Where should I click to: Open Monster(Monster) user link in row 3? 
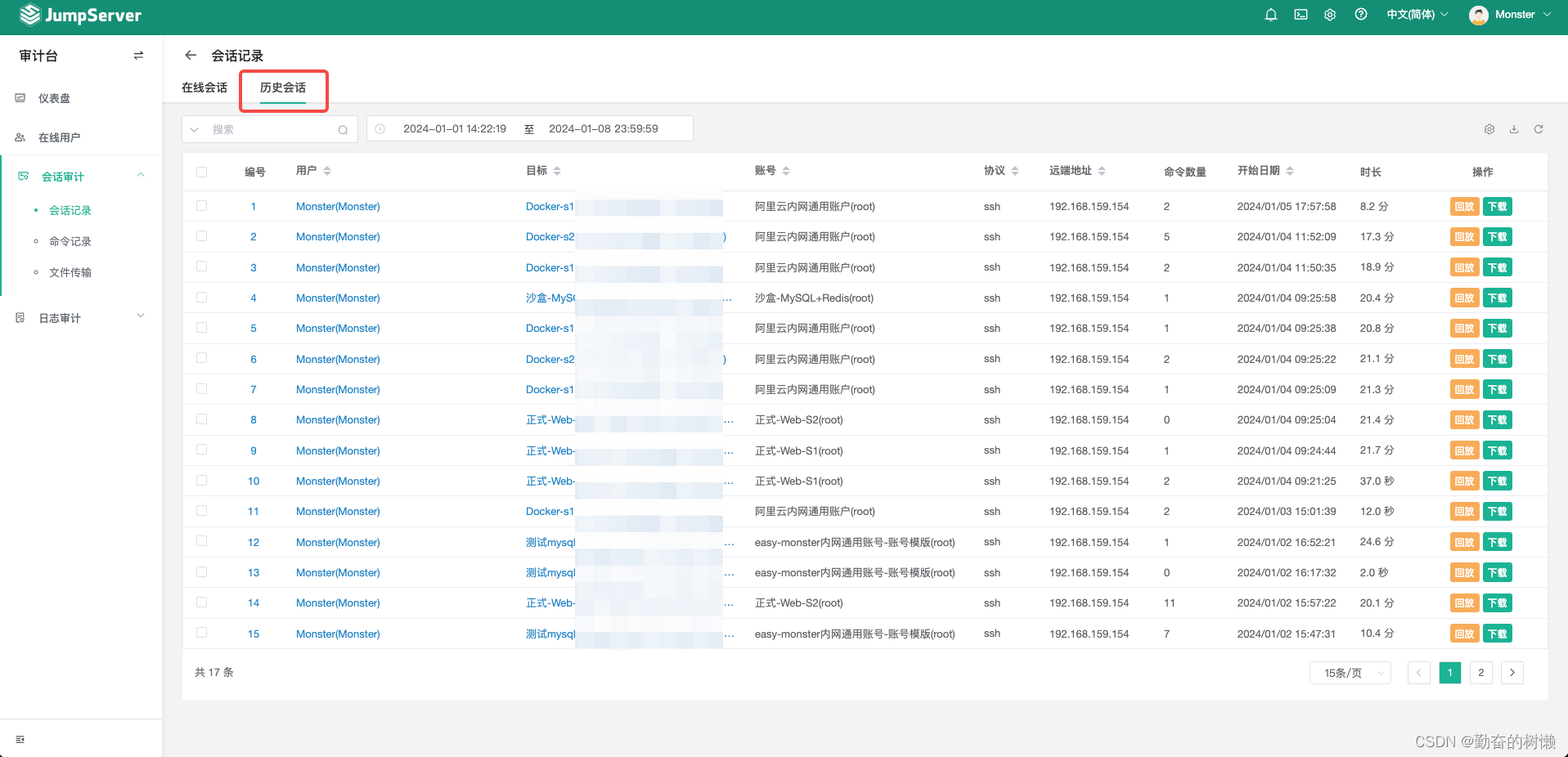click(338, 268)
